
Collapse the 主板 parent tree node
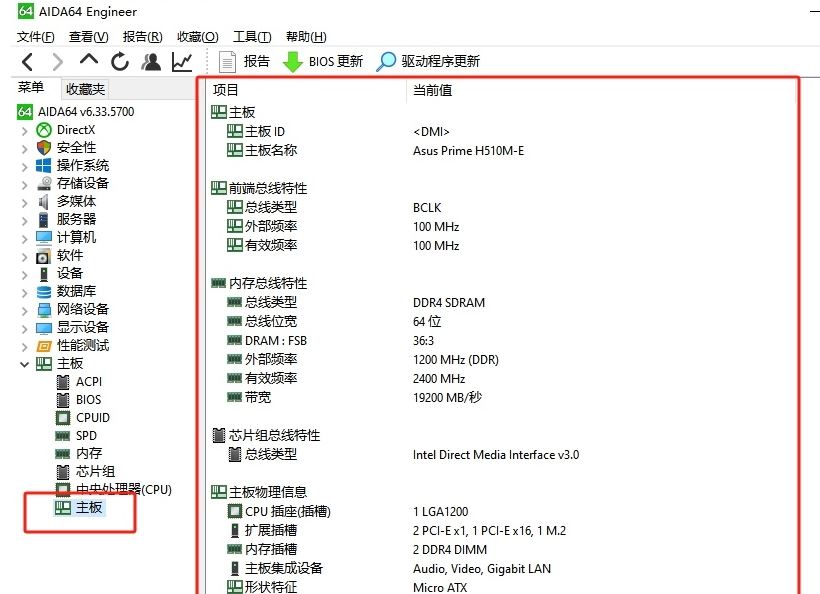coord(24,364)
